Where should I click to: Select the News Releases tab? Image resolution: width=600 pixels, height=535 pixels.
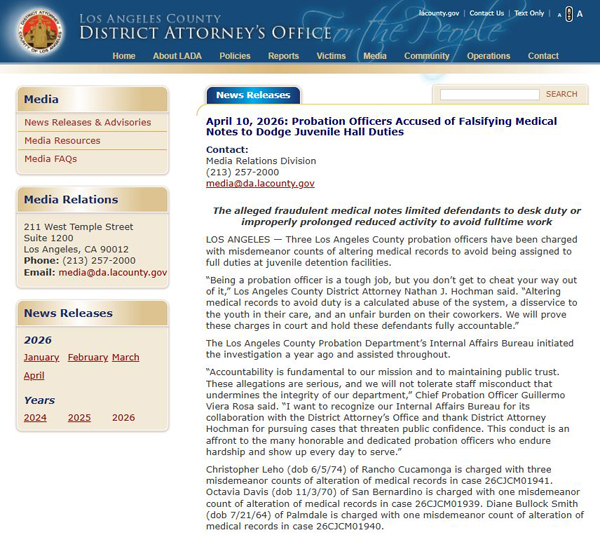click(252, 95)
